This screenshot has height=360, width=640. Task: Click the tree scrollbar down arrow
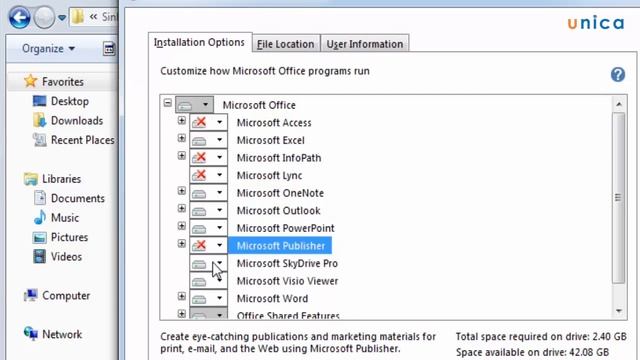[619, 311]
